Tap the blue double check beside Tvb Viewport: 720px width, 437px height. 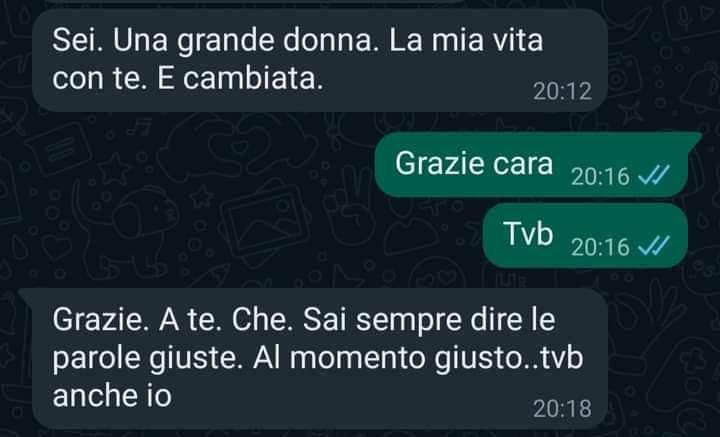[x=654, y=246]
